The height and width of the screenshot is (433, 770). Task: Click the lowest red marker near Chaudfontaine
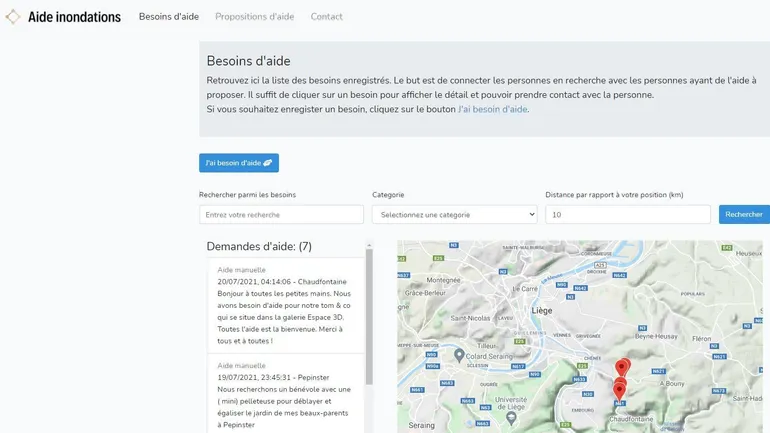click(619, 391)
